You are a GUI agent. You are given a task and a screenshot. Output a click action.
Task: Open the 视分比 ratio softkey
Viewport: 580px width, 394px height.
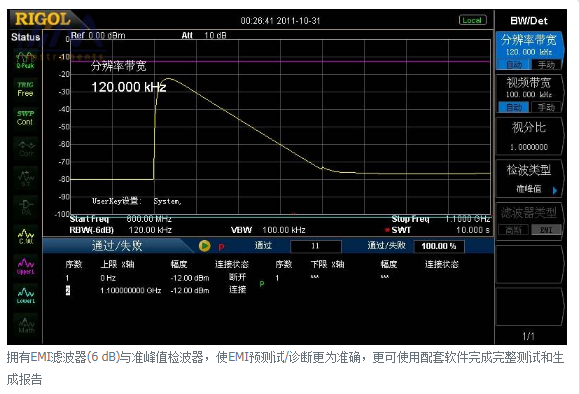click(x=529, y=136)
